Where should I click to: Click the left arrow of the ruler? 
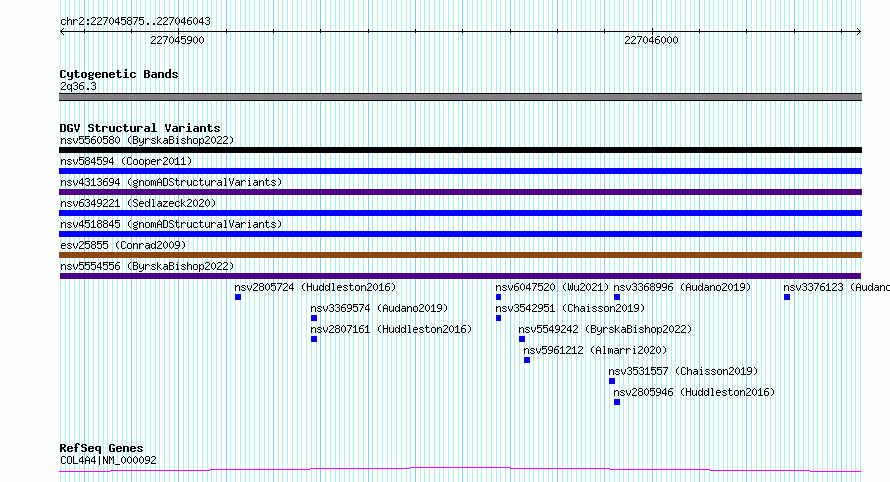click(62, 32)
